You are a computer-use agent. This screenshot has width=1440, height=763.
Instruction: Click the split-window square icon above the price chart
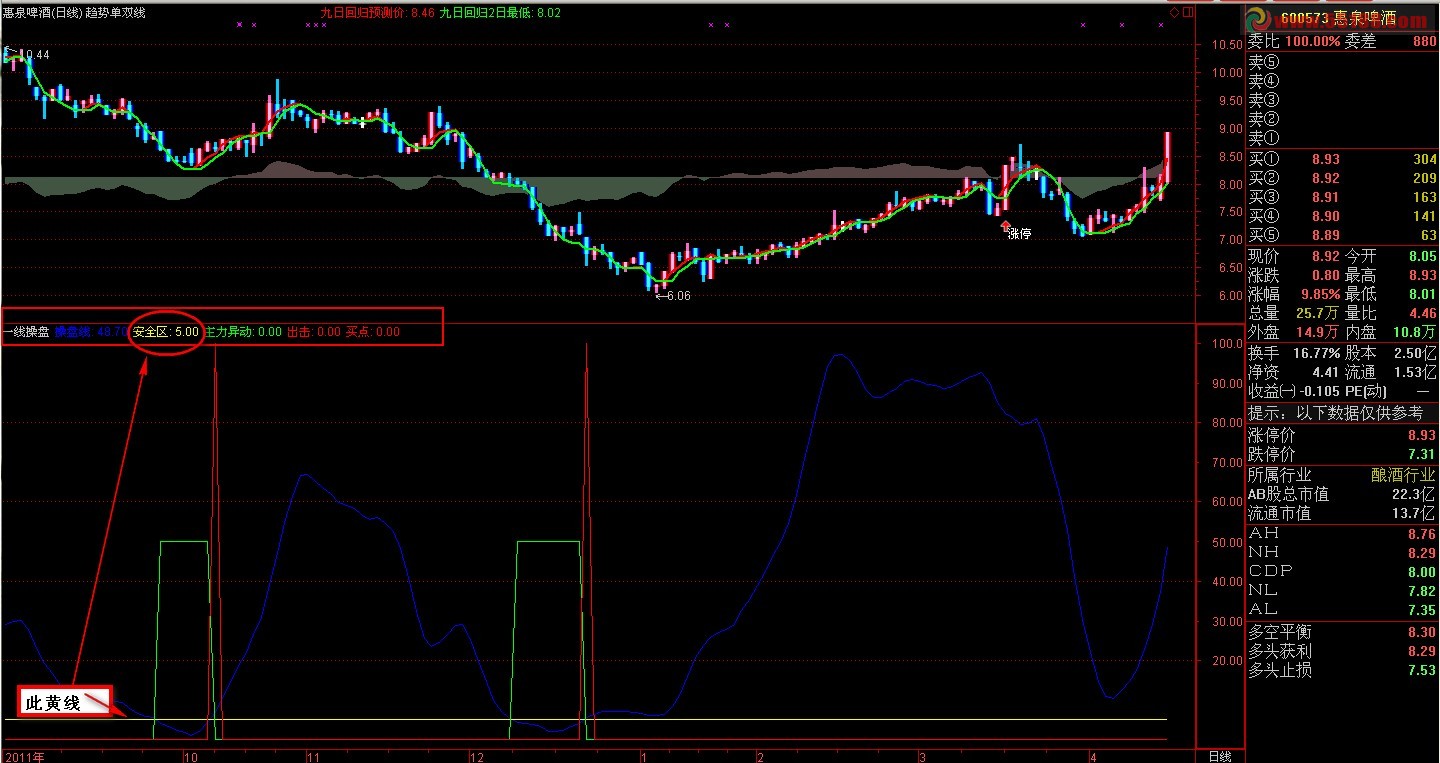[1187, 12]
